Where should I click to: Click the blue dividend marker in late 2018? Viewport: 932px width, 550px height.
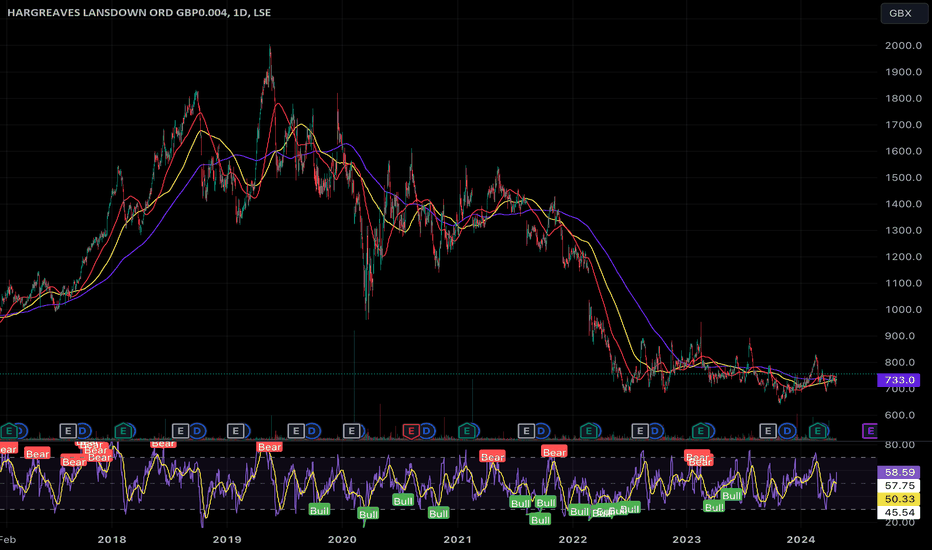197,430
